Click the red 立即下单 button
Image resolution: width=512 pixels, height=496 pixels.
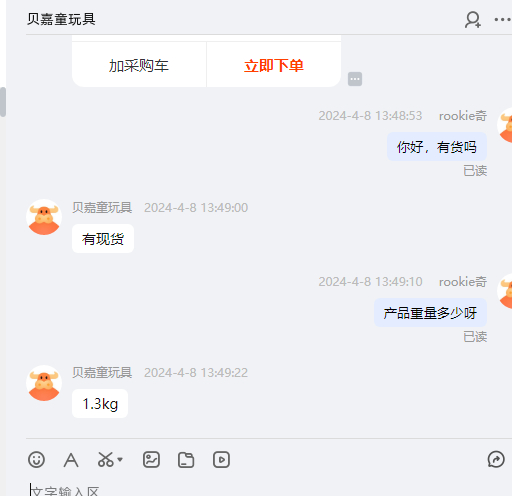tap(274, 65)
